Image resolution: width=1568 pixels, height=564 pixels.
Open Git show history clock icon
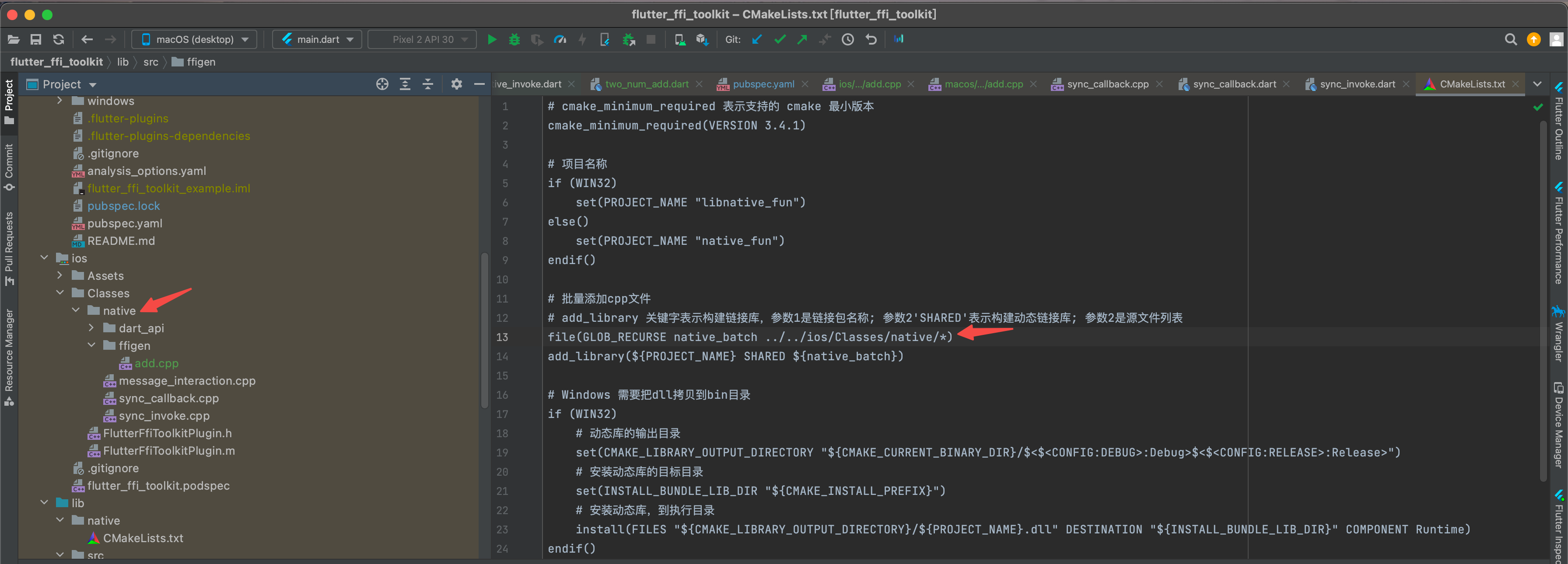tap(847, 39)
